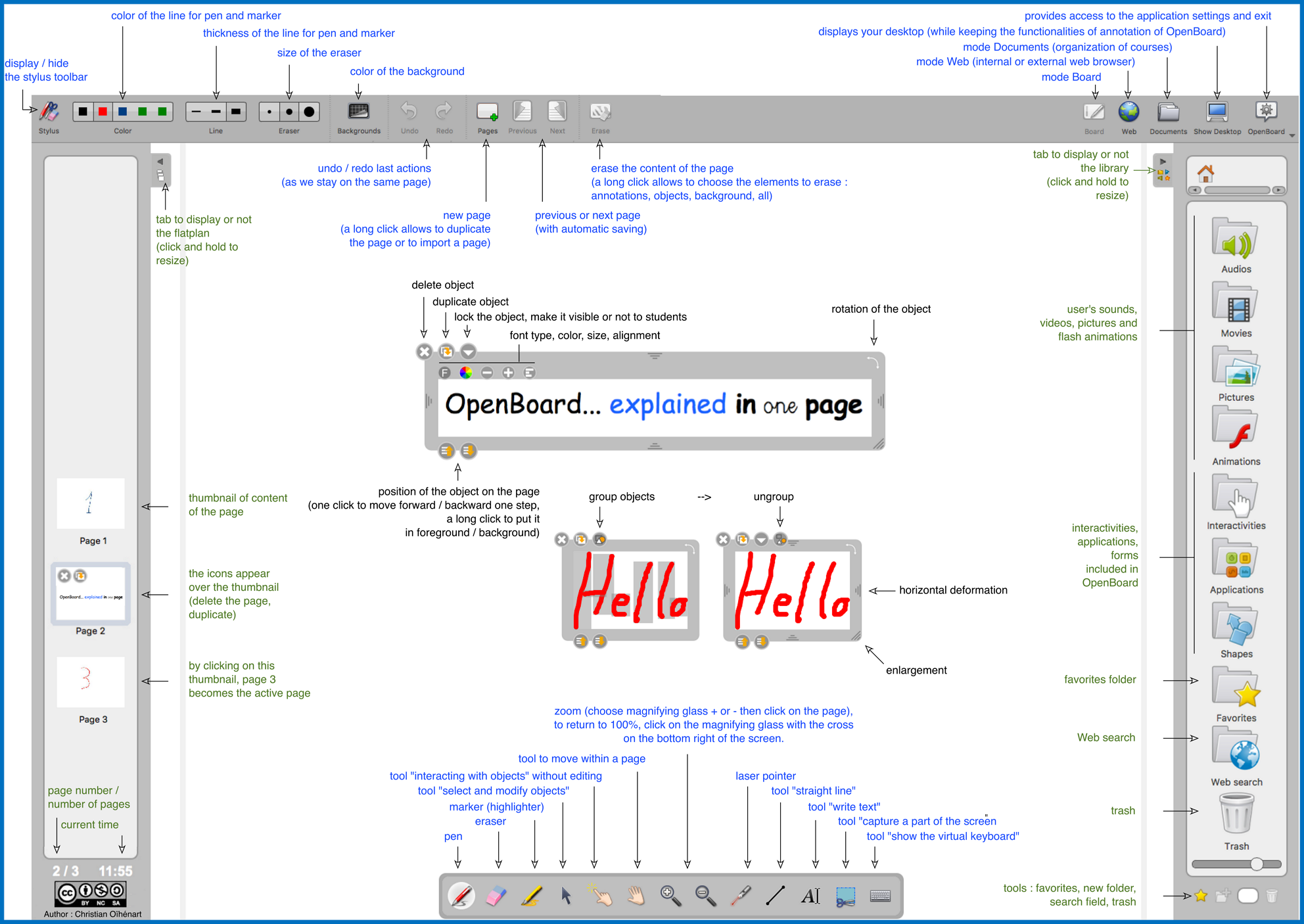Select the Marker highlighter tool
Viewport: 1304px width, 924px height.
(531, 895)
